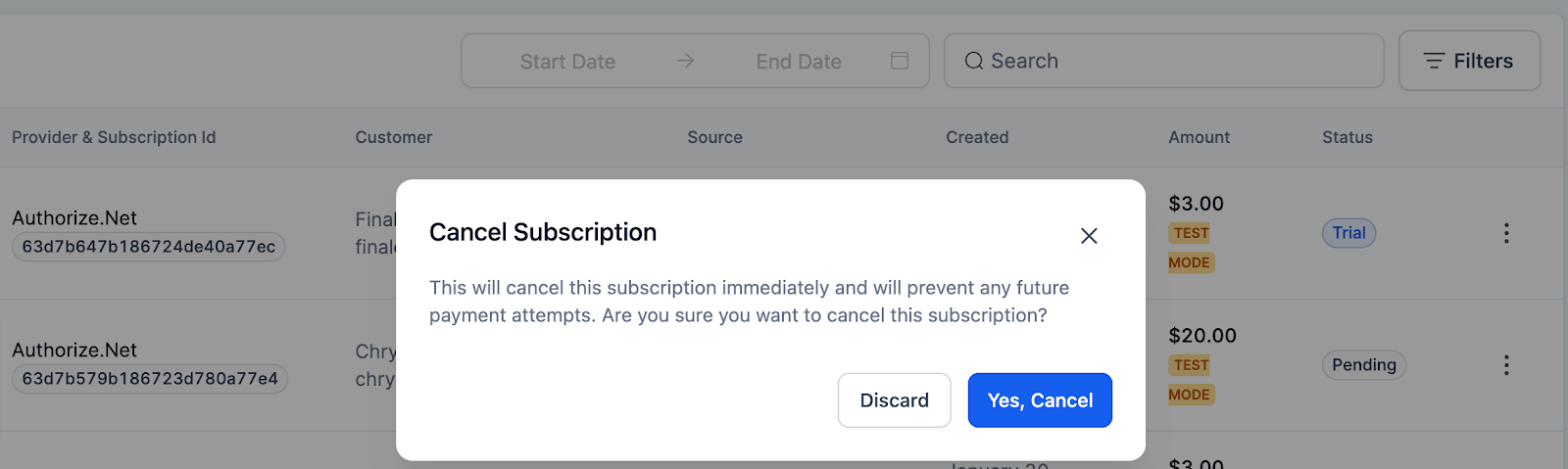Click the Trial status badge
Viewport: 1568px width, 469px height.
coord(1348,233)
